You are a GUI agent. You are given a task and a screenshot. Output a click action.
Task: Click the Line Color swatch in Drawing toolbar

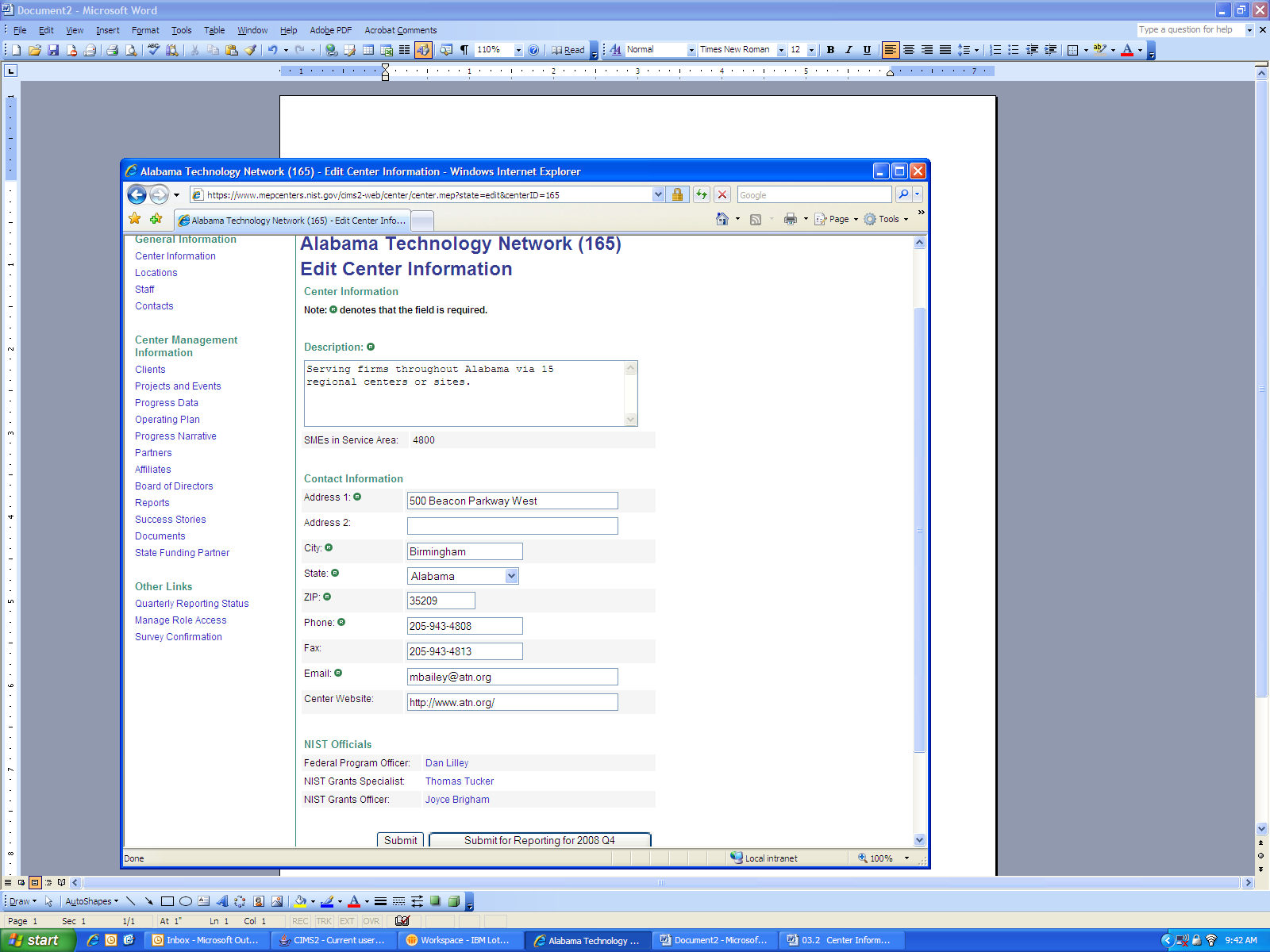(327, 901)
